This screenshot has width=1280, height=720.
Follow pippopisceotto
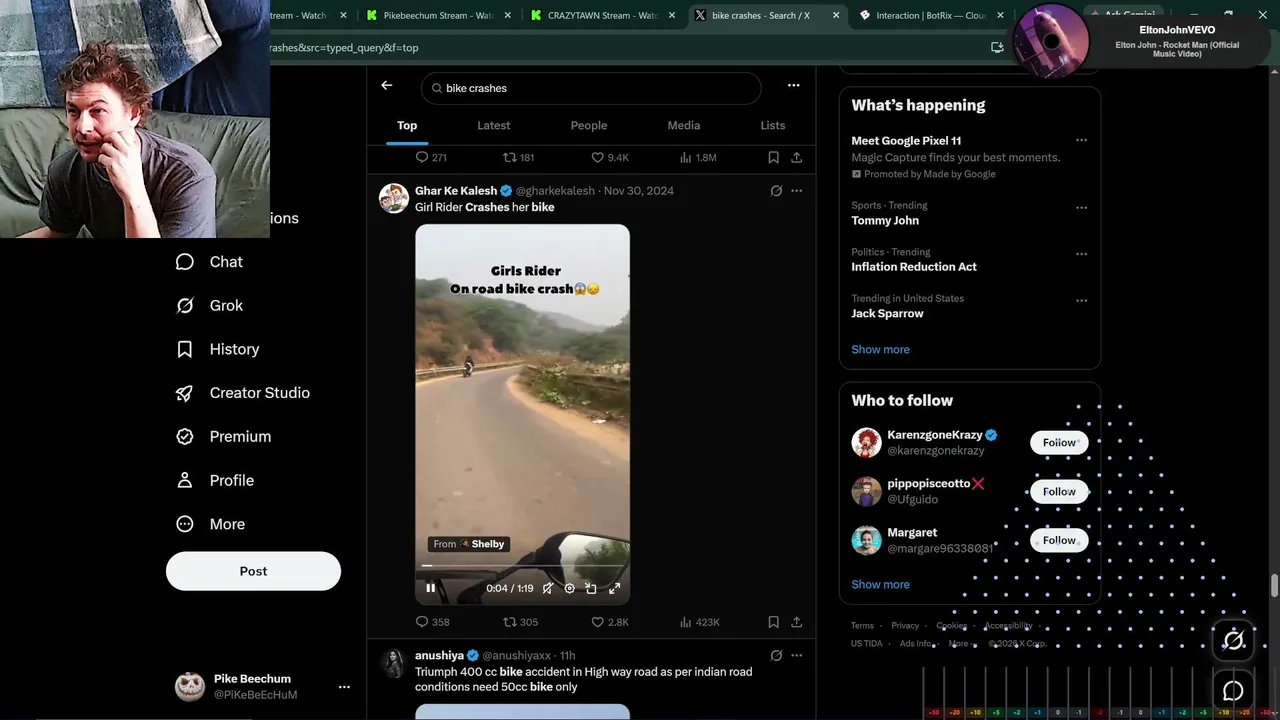(1059, 491)
